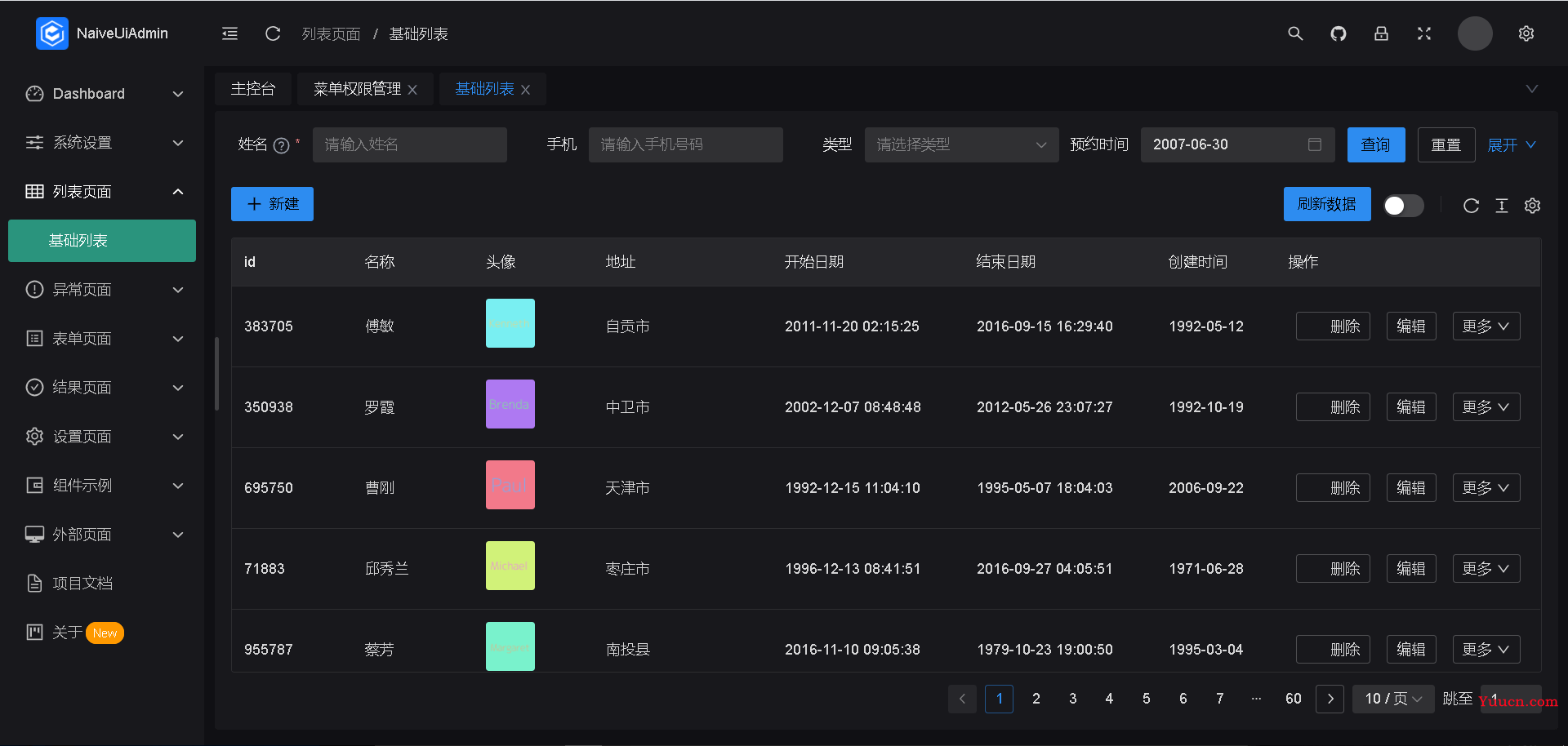Click the 外部页面 monitor icon
This screenshot has height=746, width=1568.
coord(34,535)
